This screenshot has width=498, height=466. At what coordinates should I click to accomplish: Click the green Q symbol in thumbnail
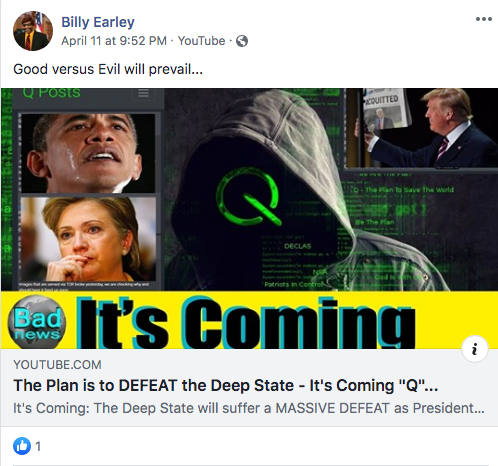click(x=249, y=196)
